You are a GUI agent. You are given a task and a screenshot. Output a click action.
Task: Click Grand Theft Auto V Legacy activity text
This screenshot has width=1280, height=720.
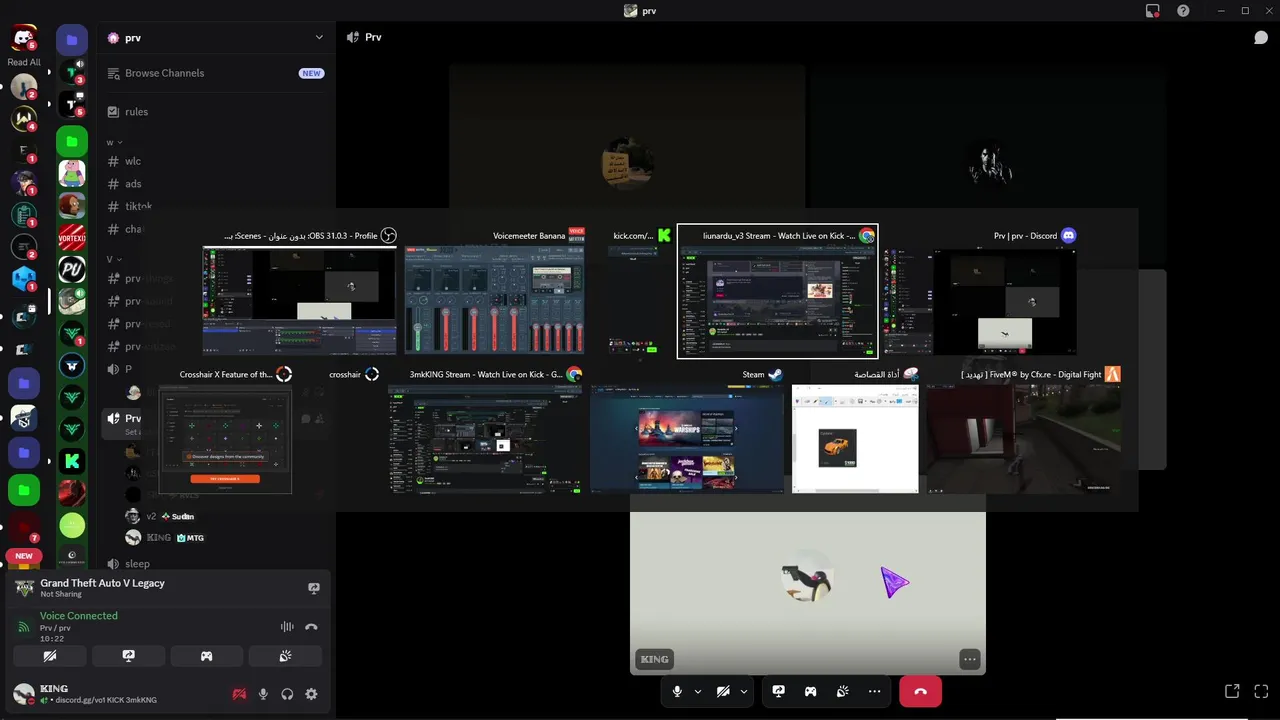pos(102,583)
